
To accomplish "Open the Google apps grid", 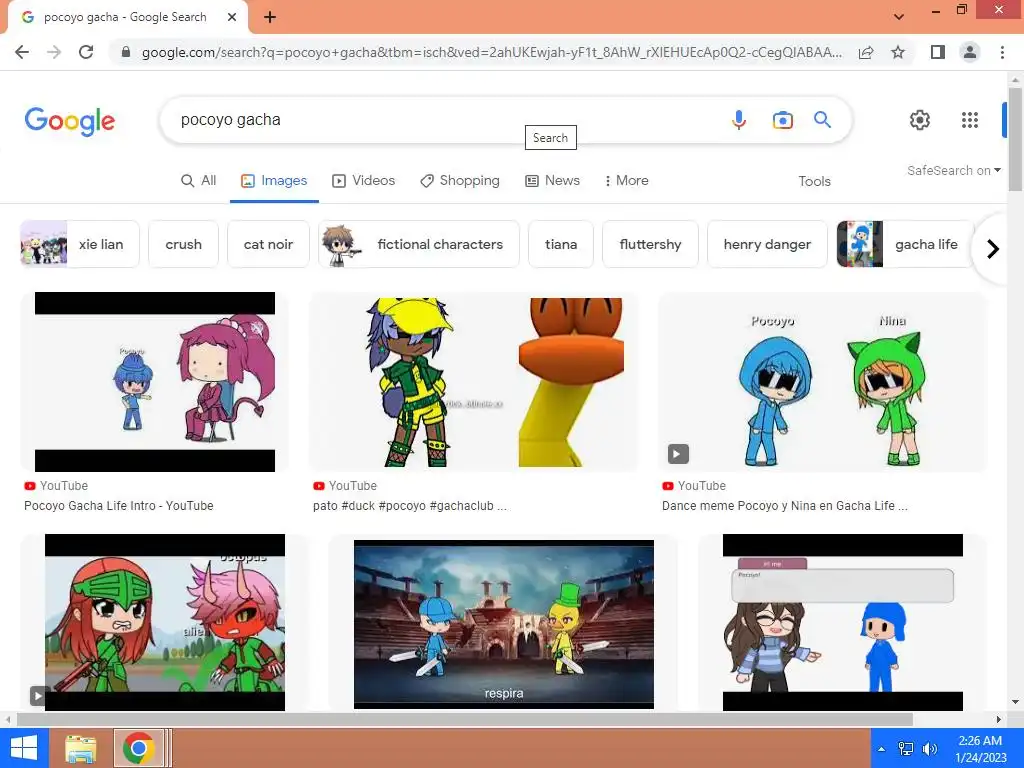I will tap(970, 120).
